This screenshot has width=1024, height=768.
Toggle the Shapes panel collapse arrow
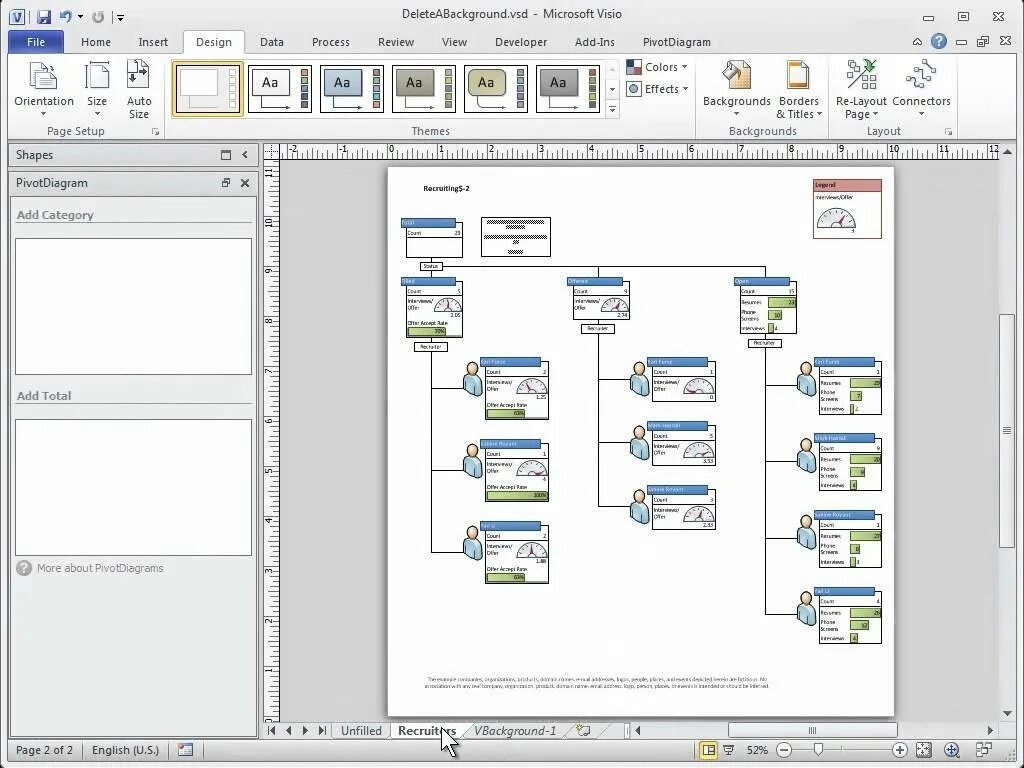click(246, 155)
